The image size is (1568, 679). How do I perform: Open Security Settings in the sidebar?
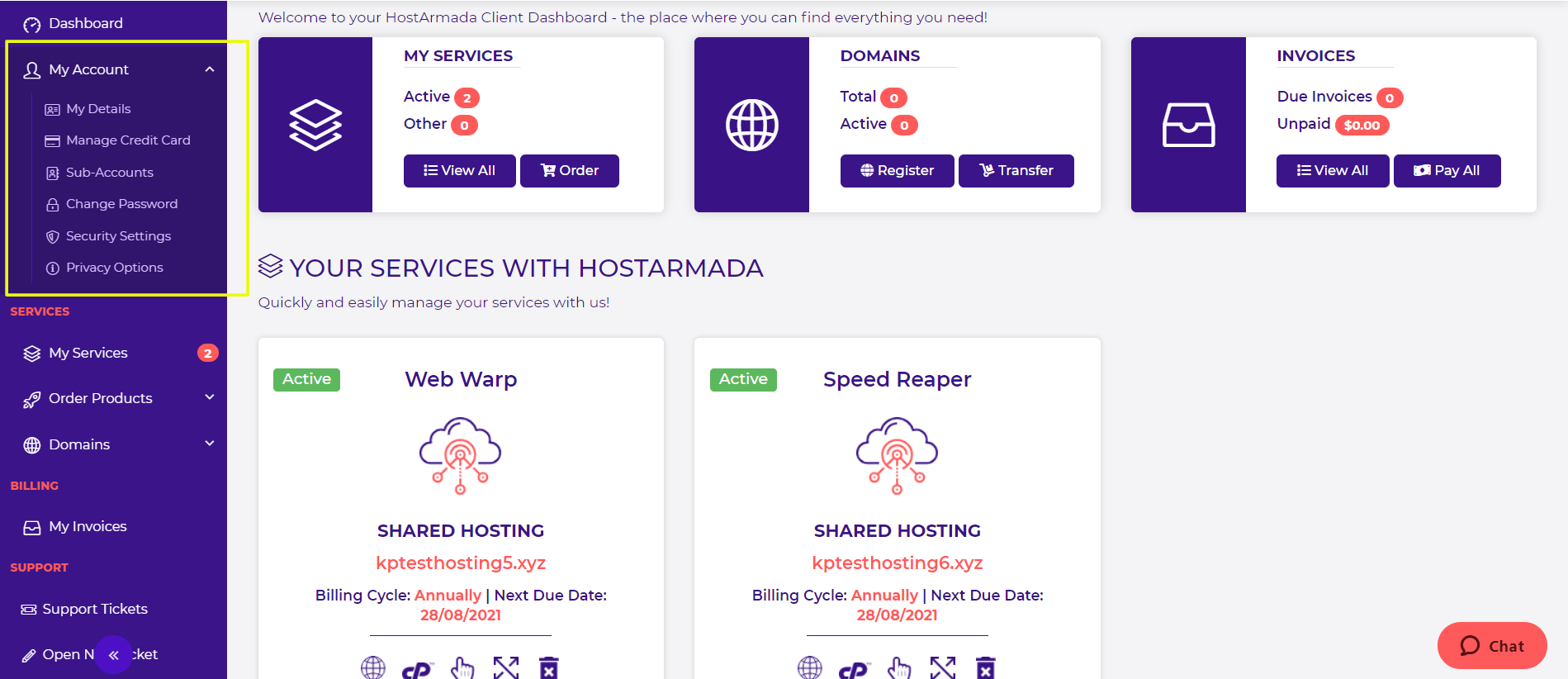coord(118,236)
